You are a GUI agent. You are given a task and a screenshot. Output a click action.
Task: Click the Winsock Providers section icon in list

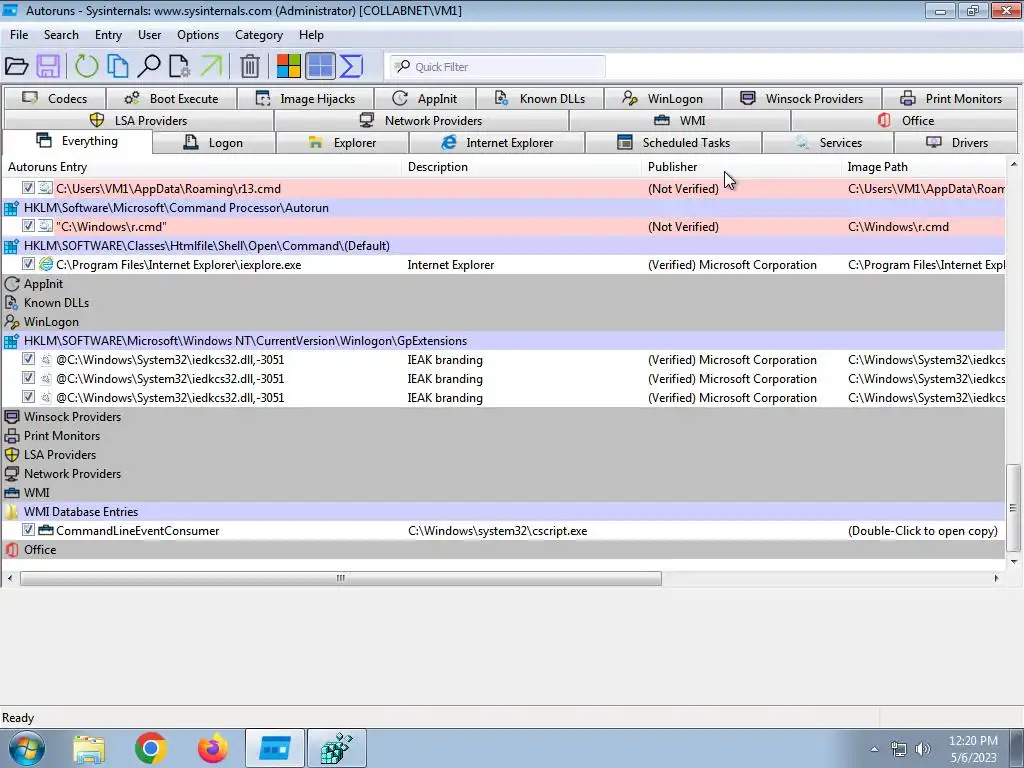(12, 417)
